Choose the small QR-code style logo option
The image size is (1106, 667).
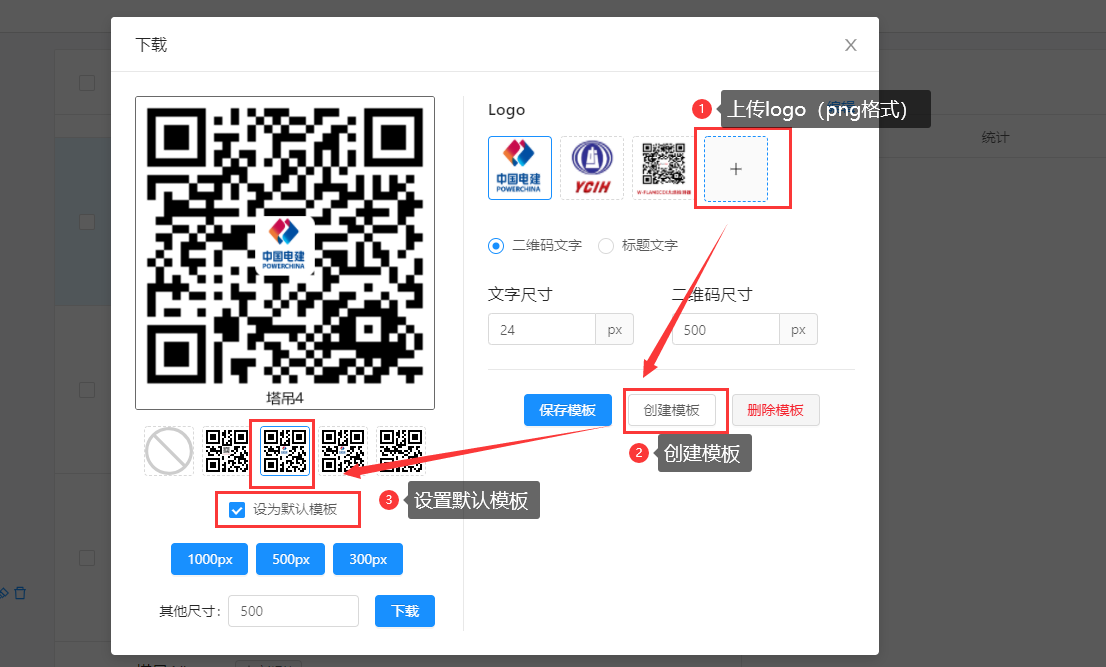point(663,167)
